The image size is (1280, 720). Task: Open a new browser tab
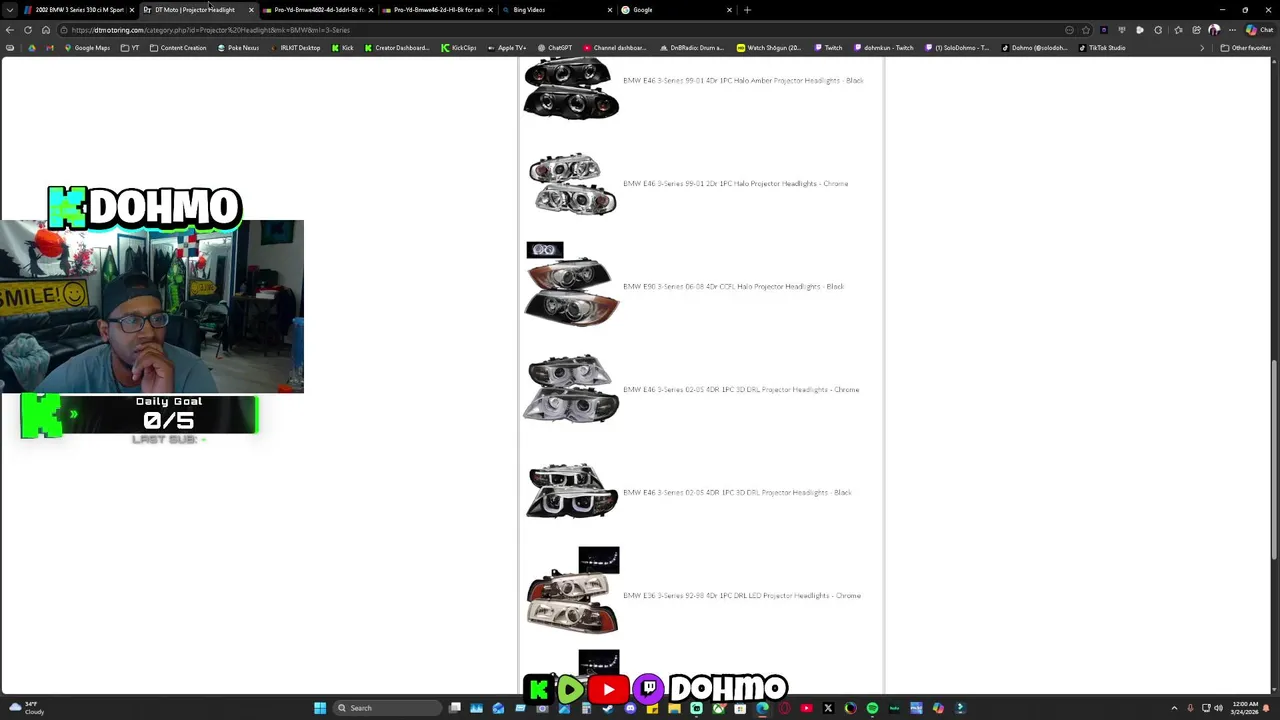coord(747,10)
